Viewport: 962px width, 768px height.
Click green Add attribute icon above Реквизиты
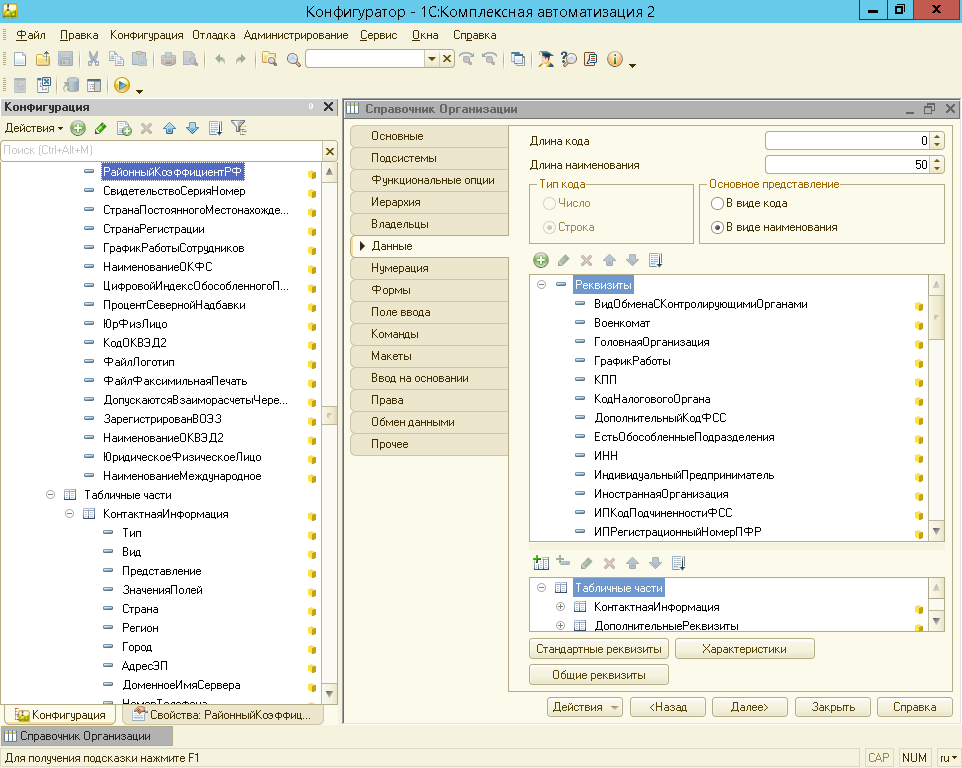point(541,260)
